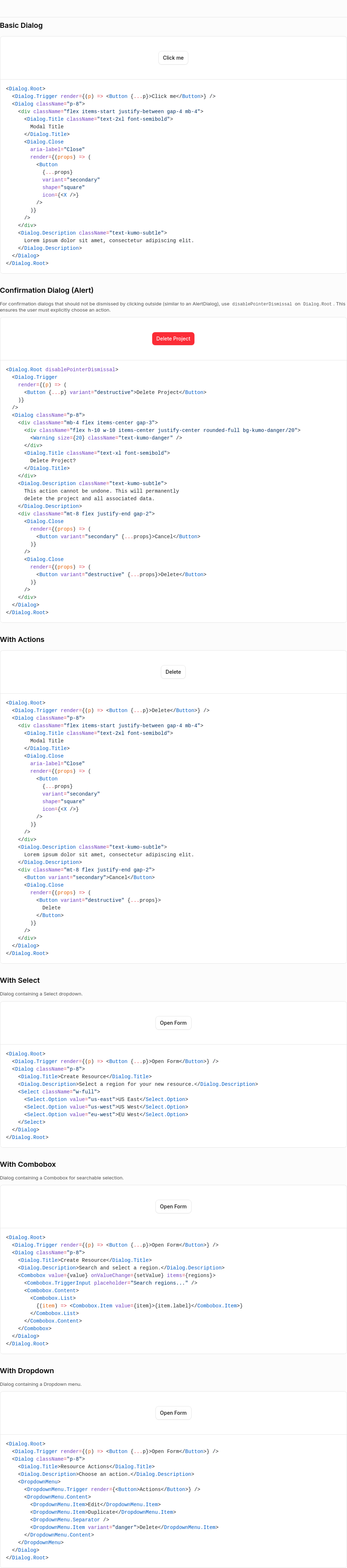Open Form button in With Combobox section
Screen dimensions: 347x1568
[x=173, y=1207]
